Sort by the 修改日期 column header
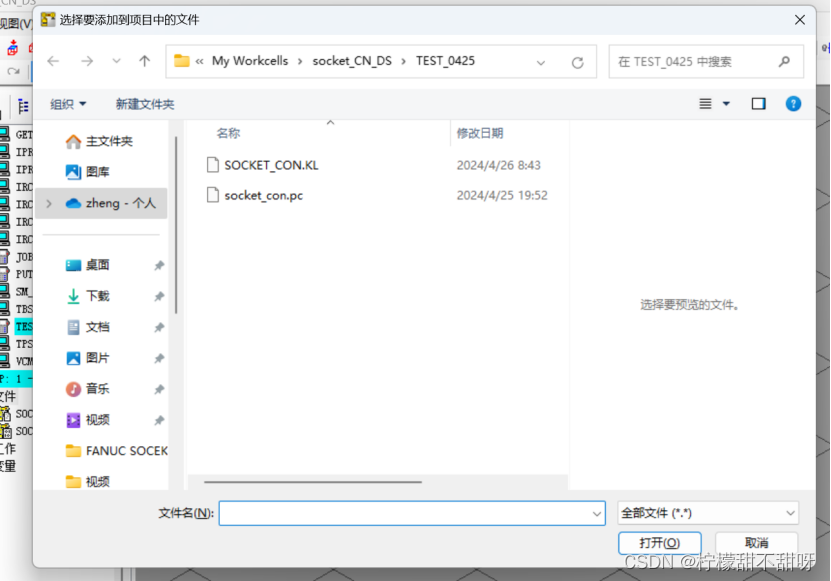 pos(480,133)
